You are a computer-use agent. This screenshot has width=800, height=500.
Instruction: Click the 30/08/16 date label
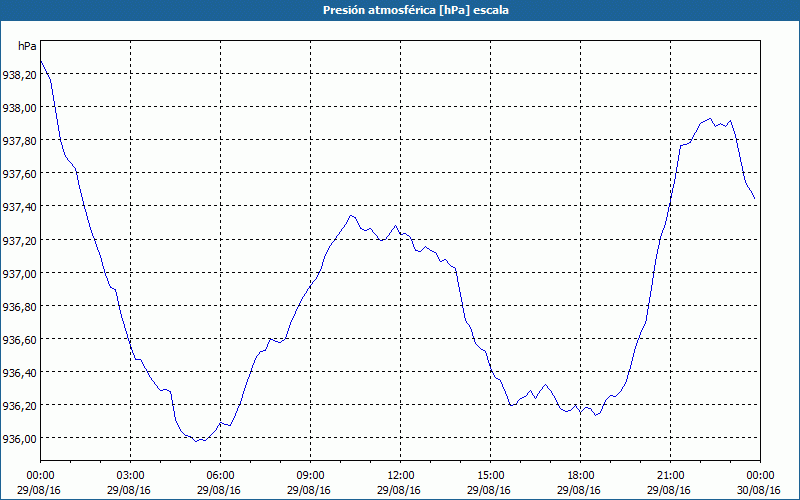[x=760, y=490]
